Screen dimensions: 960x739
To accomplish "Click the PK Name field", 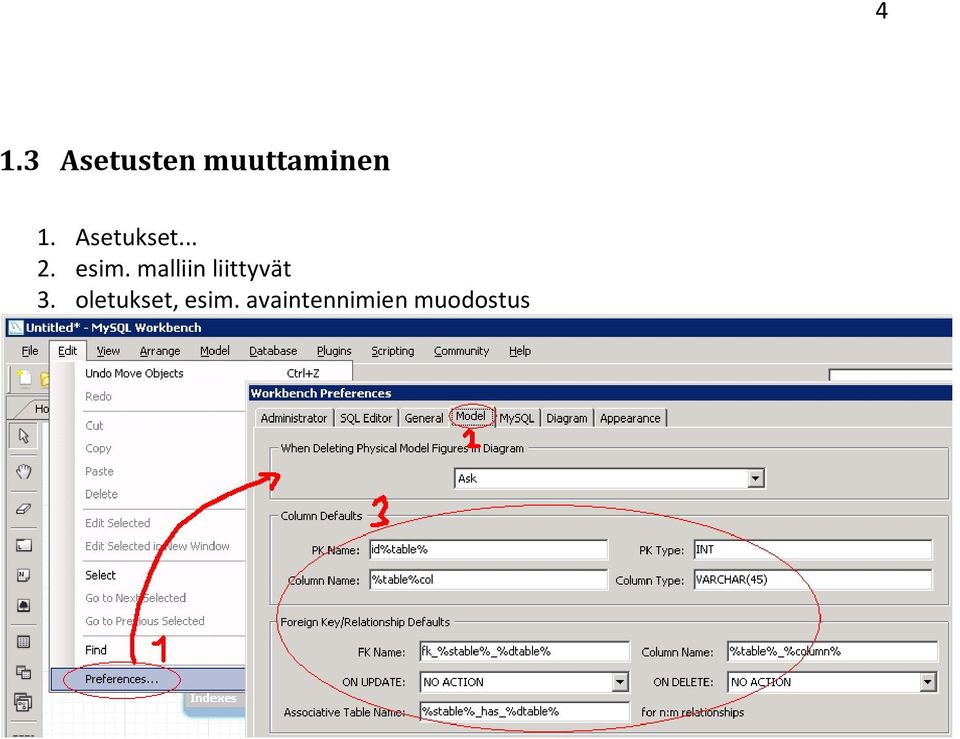I will pos(489,550).
